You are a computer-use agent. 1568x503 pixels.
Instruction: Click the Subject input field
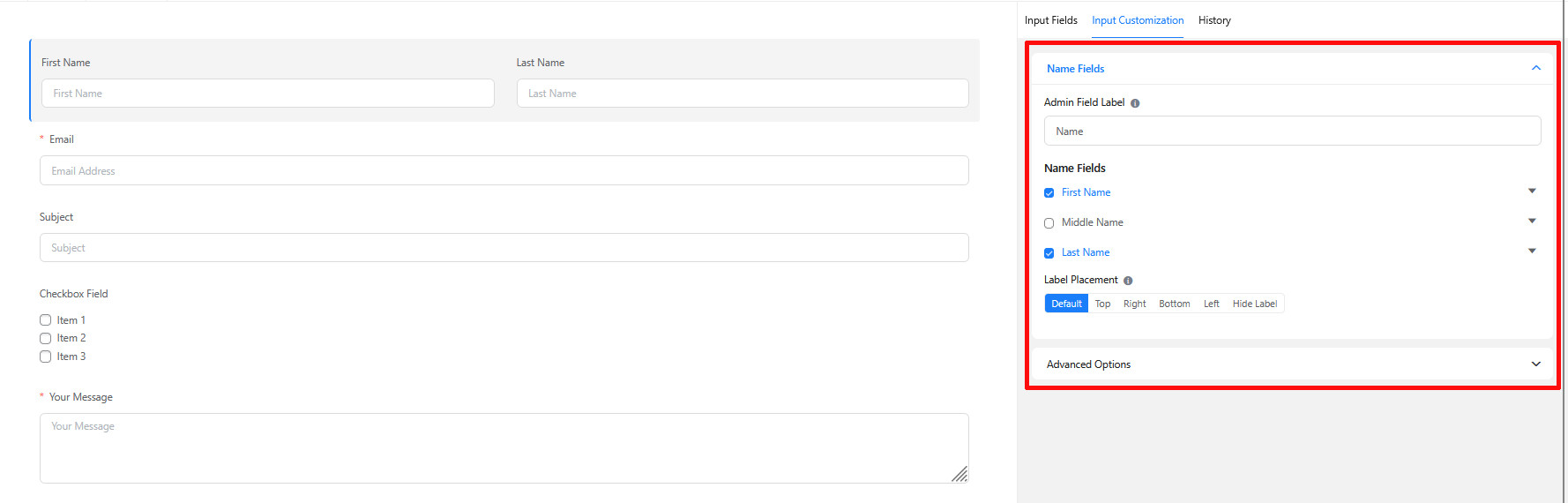pyautogui.click(x=504, y=248)
